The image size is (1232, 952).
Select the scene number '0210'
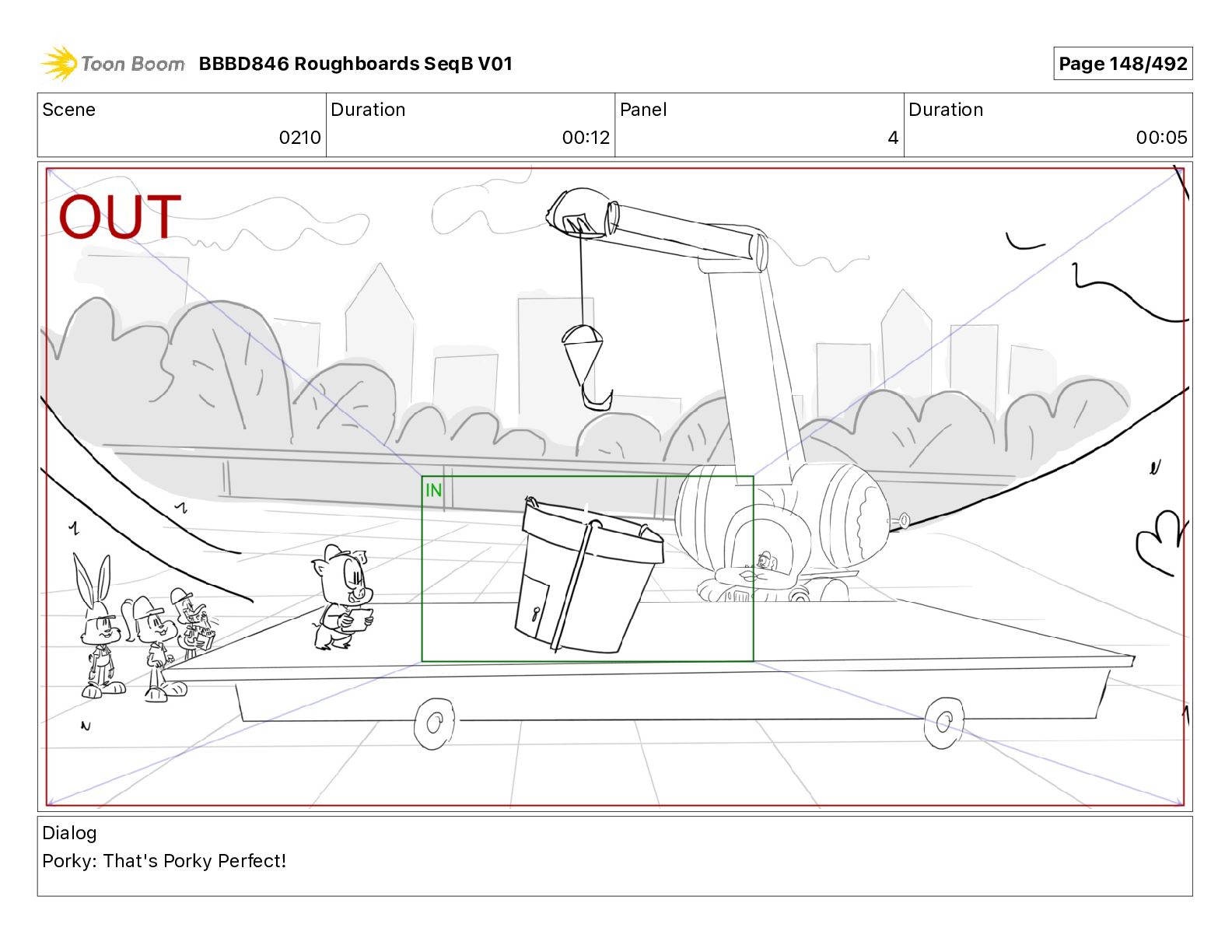(299, 138)
